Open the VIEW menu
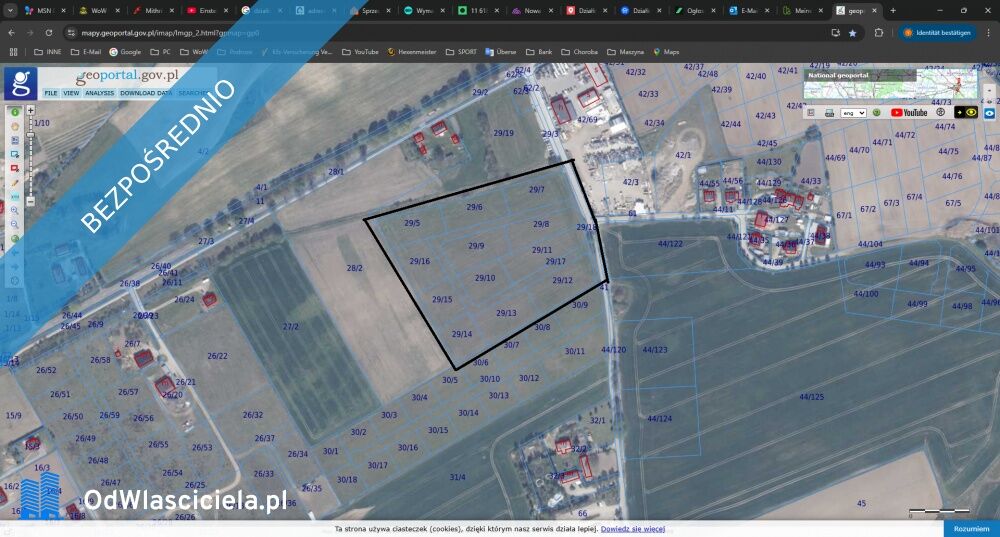This screenshot has height=537, width=1000. (71, 93)
